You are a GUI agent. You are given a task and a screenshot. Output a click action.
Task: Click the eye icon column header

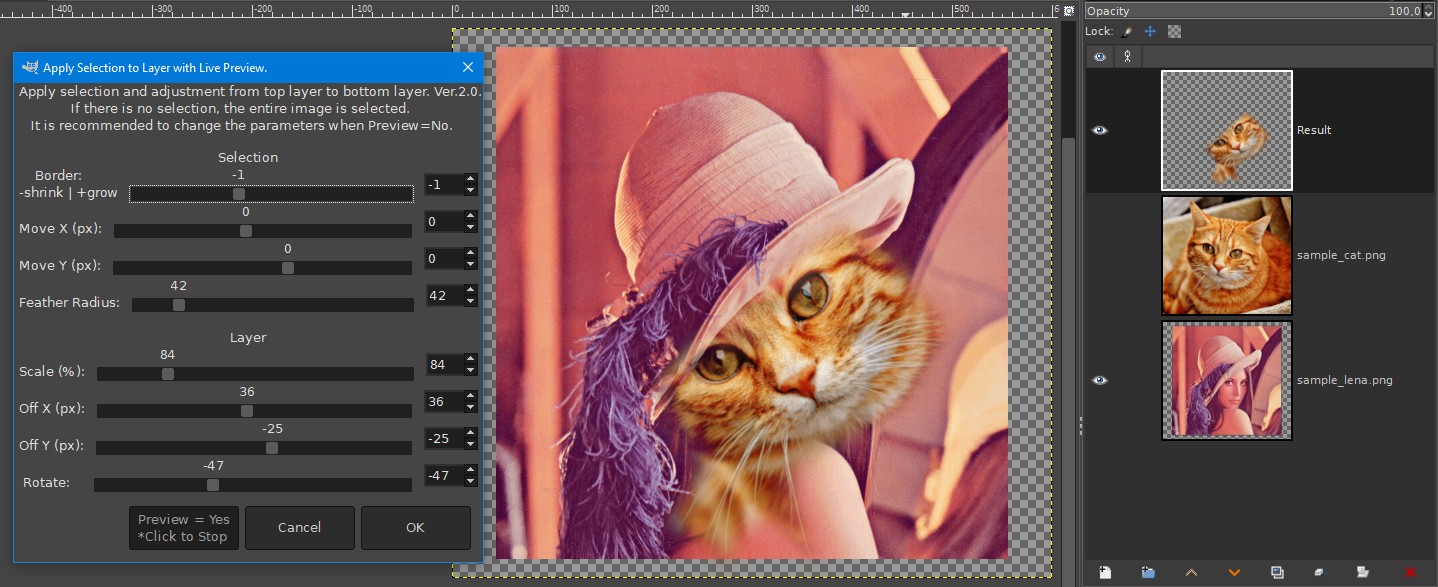(x=1100, y=57)
